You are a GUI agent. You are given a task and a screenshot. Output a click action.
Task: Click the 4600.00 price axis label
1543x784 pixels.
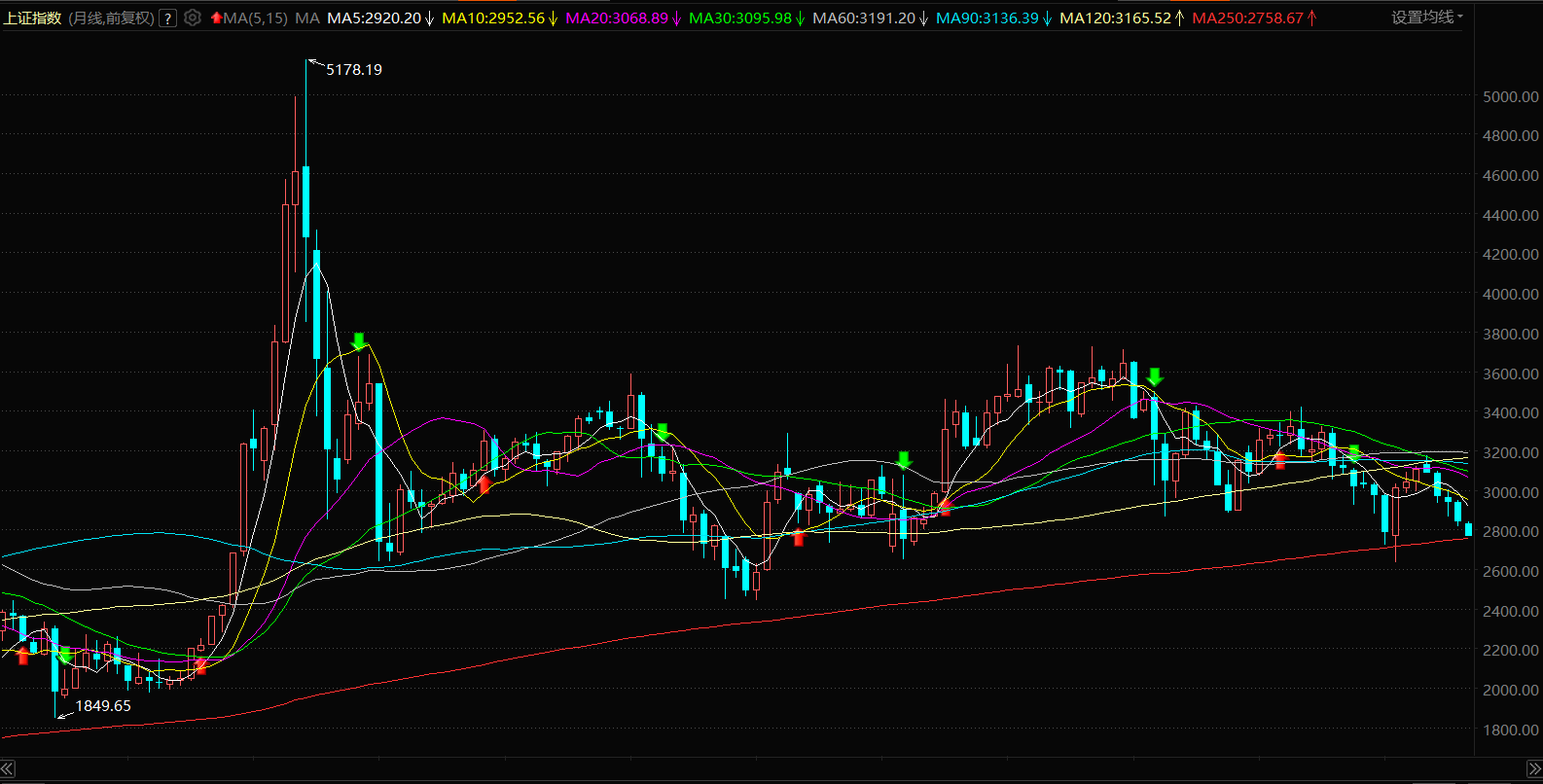pyautogui.click(x=1511, y=175)
